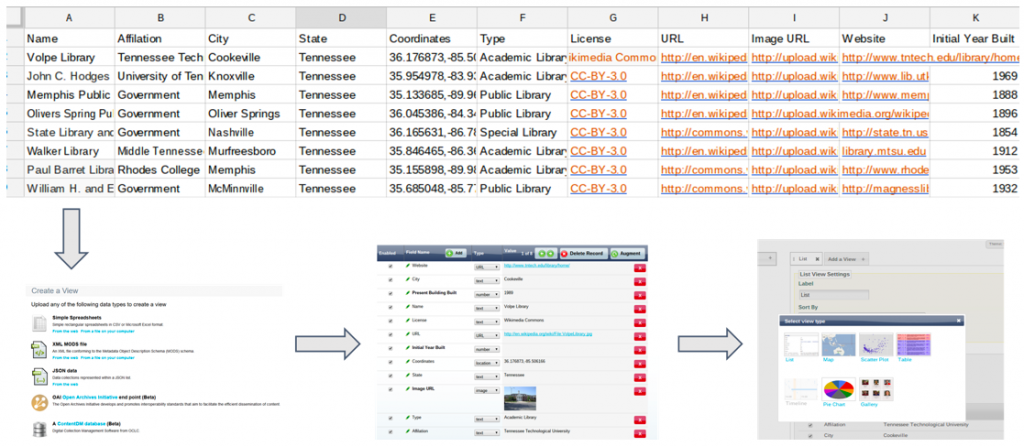The image size is (1024, 447).
Task: Pick the Scatter Plot view type
Action: point(876,344)
